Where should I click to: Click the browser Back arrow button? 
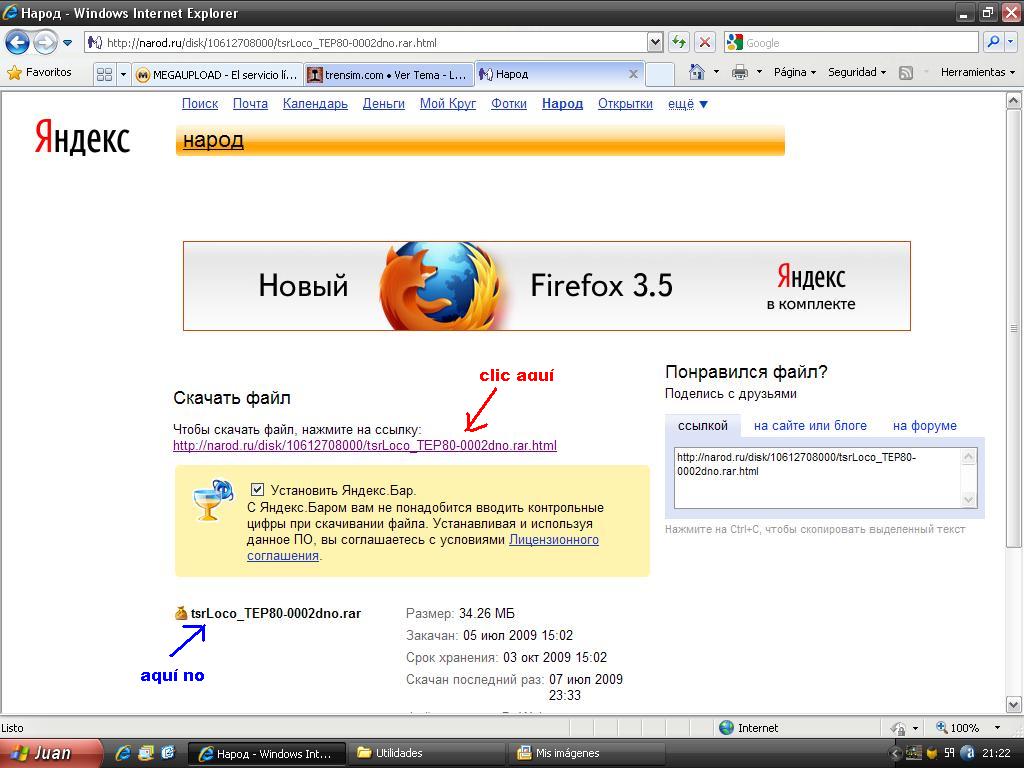pos(18,42)
